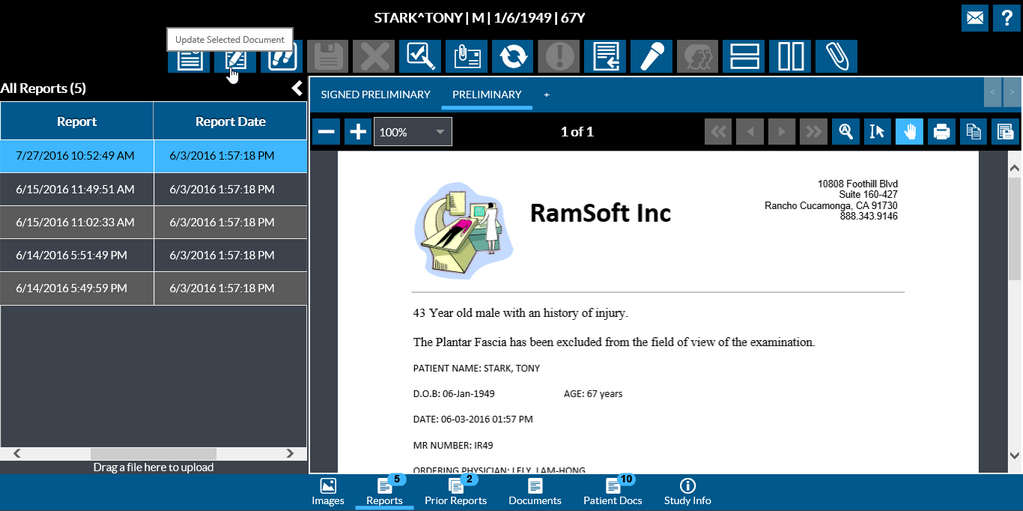The height and width of the screenshot is (511, 1023).
Task: Toggle the text select cursor tool
Action: click(x=877, y=132)
